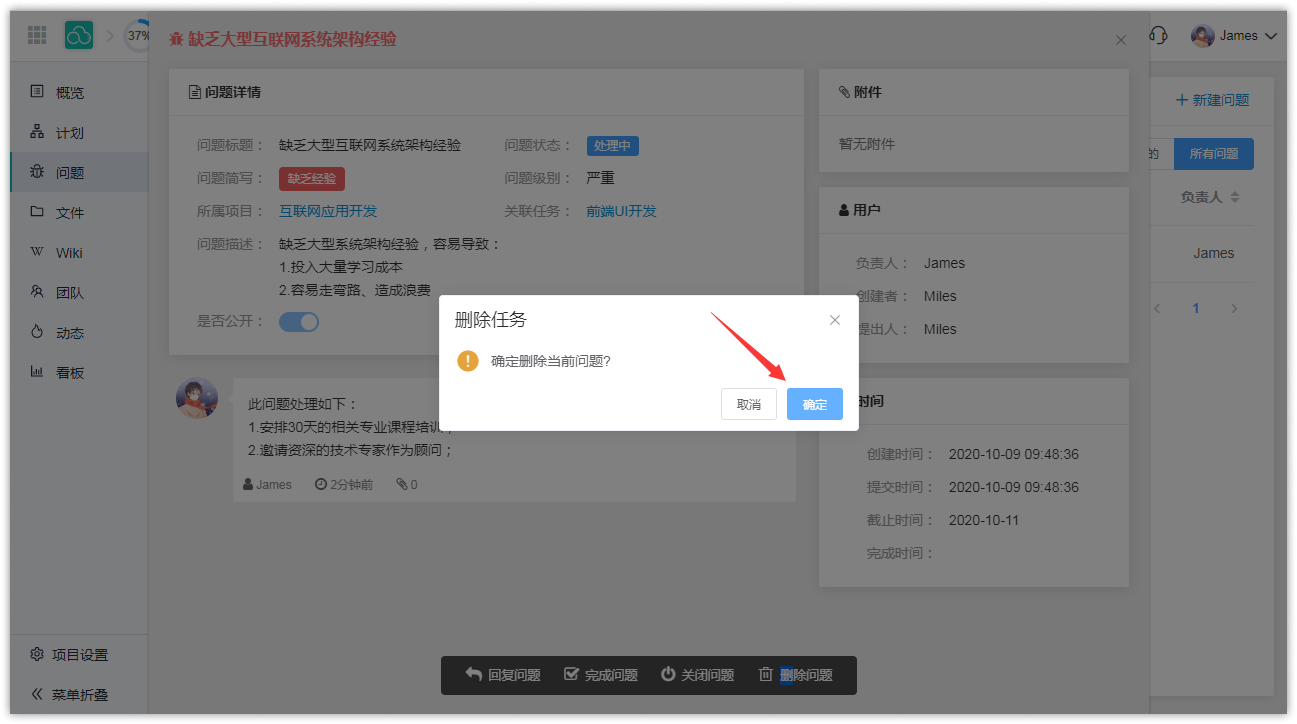Click the green cloud logo icon
This screenshot has width=1297, height=724.
(x=79, y=36)
